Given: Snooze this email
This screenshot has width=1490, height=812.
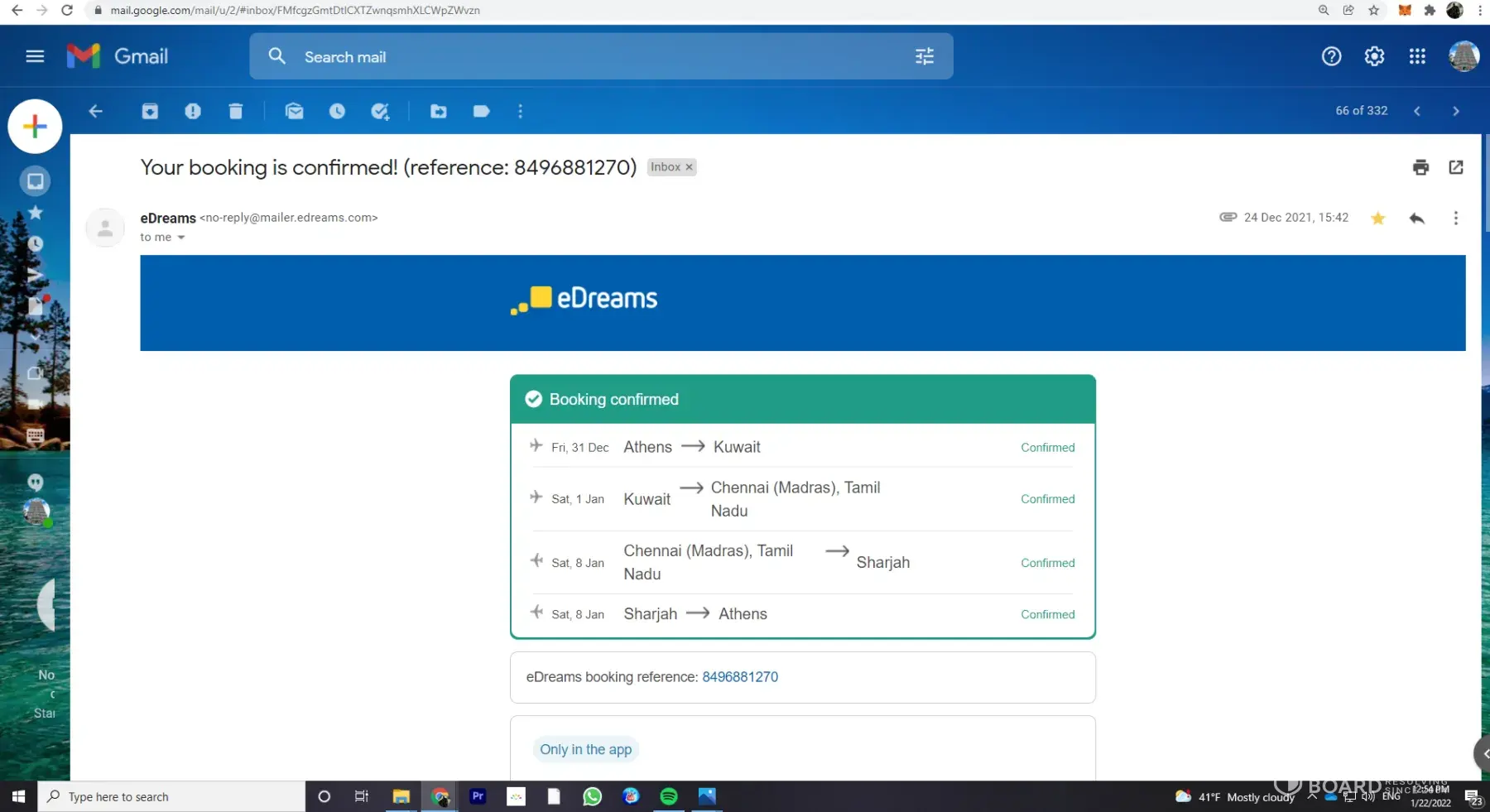Looking at the screenshot, I should 337,111.
